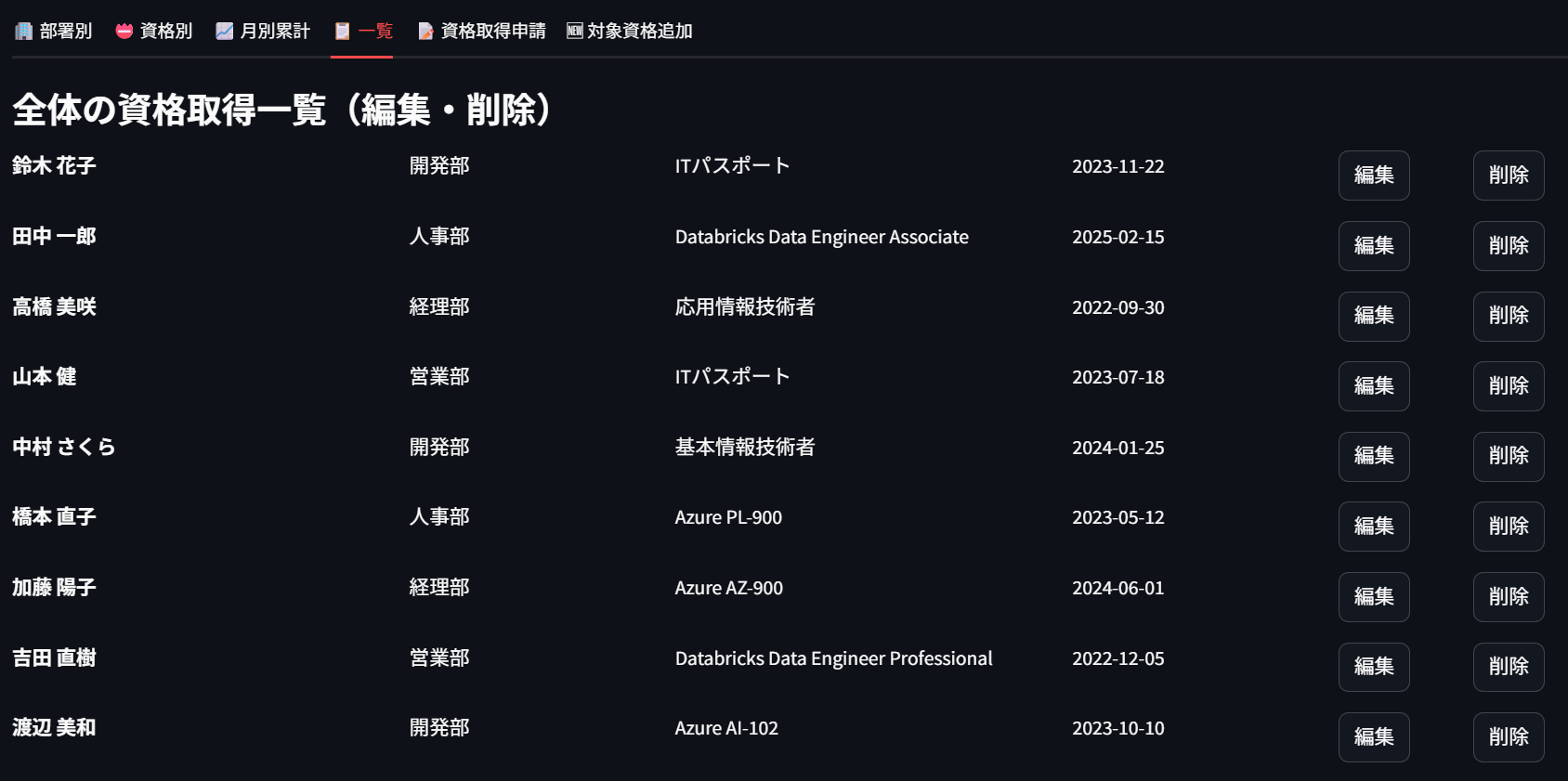1568x781 pixels.
Task: Open the 部署別 tab
Action: (x=53, y=31)
